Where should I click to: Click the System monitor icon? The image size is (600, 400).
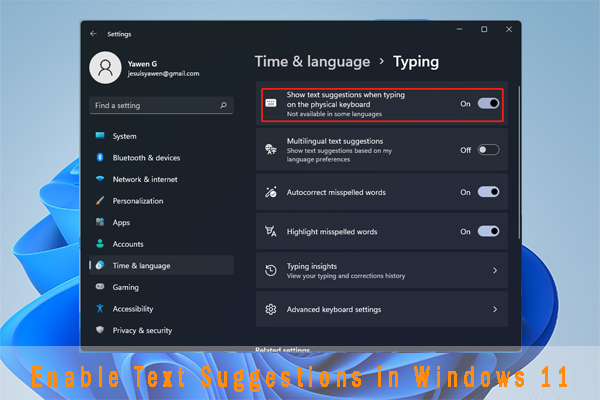point(100,136)
